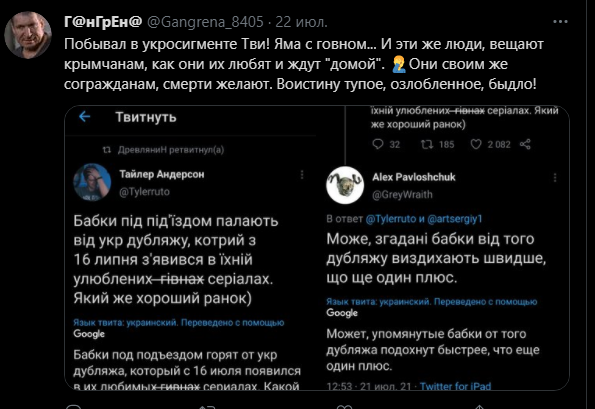
Task: Open the vertical dots menu on Тайлер Андерсон's tweet
Action: pos(302,175)
